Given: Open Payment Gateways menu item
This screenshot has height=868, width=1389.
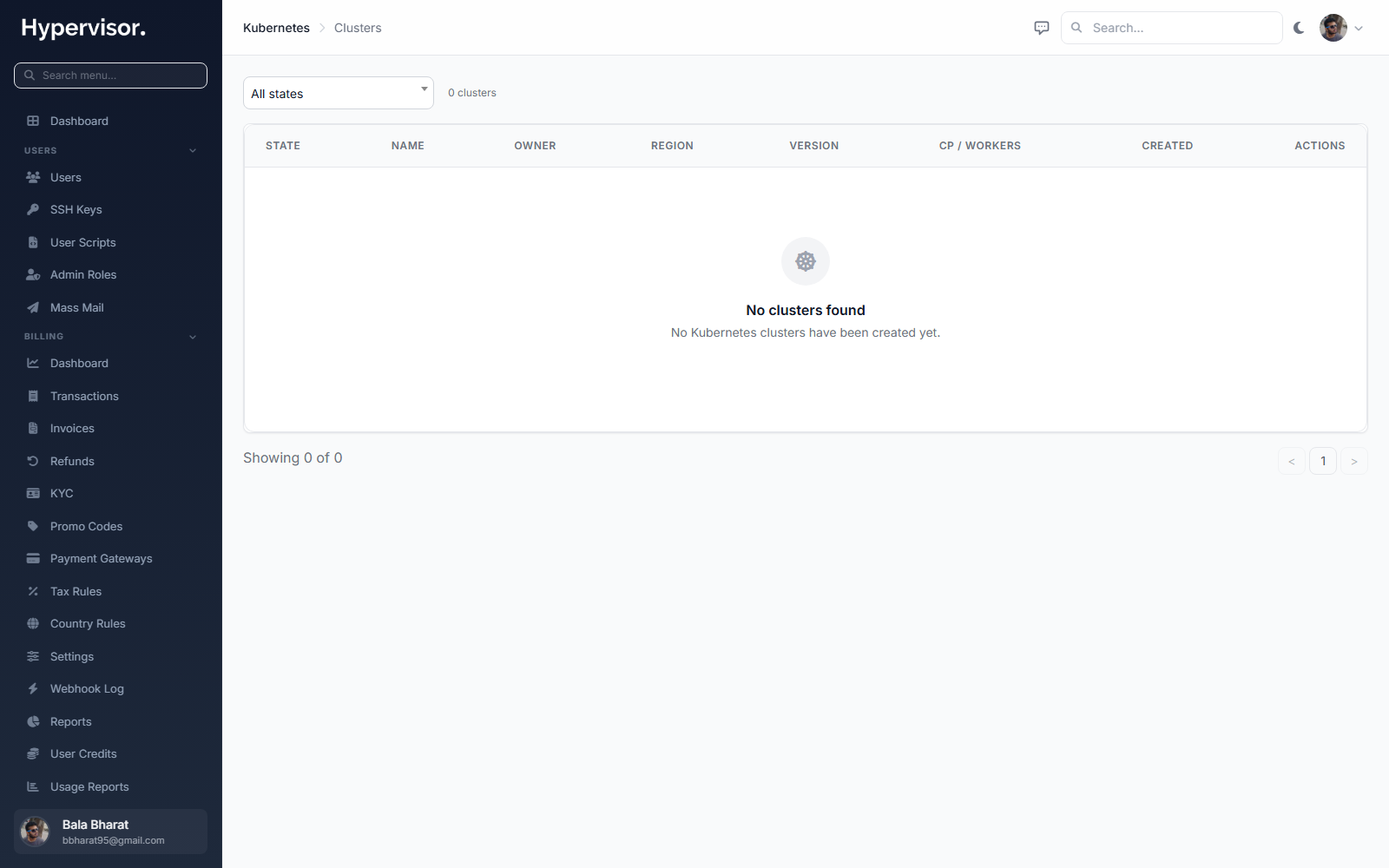Looking at the screenshot, I should [x=111, y=558].
